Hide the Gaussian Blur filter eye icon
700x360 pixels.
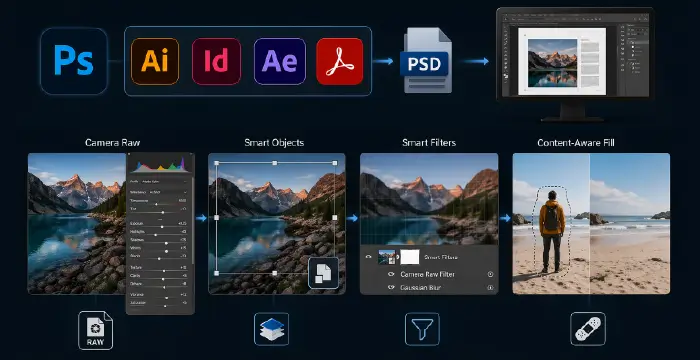point(392,288)
